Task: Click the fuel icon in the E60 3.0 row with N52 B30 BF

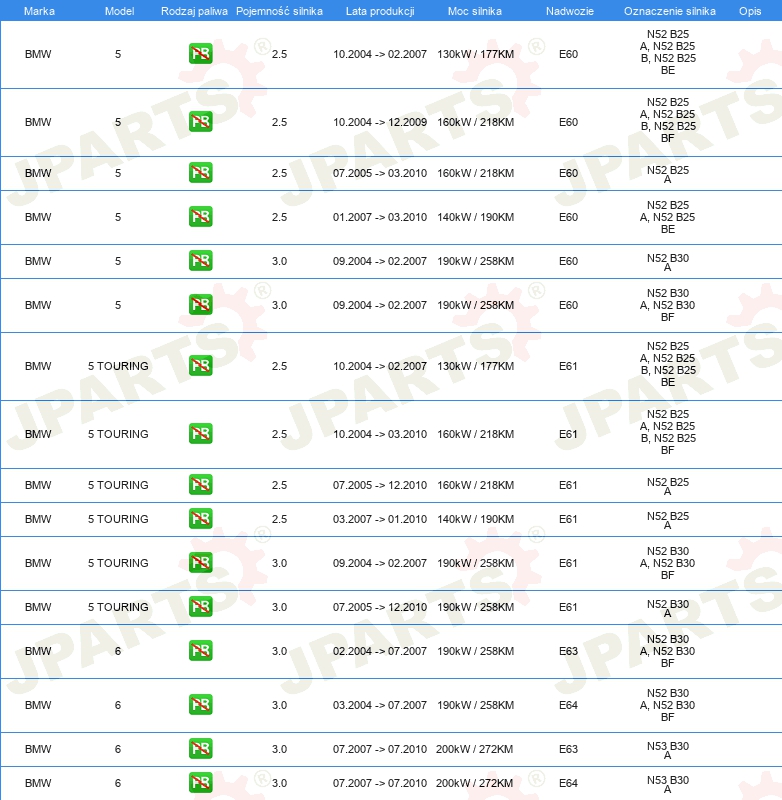Action: pos(200,304)
